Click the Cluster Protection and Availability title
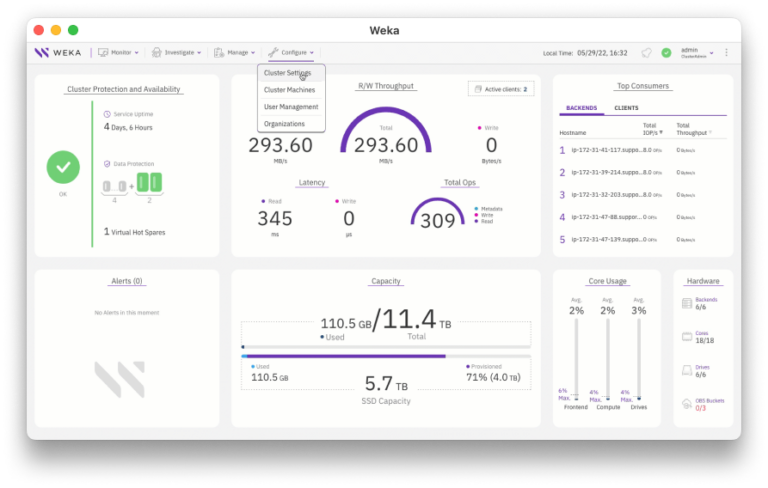The height and width of the screenshot is (488, 768). [123, 89]
